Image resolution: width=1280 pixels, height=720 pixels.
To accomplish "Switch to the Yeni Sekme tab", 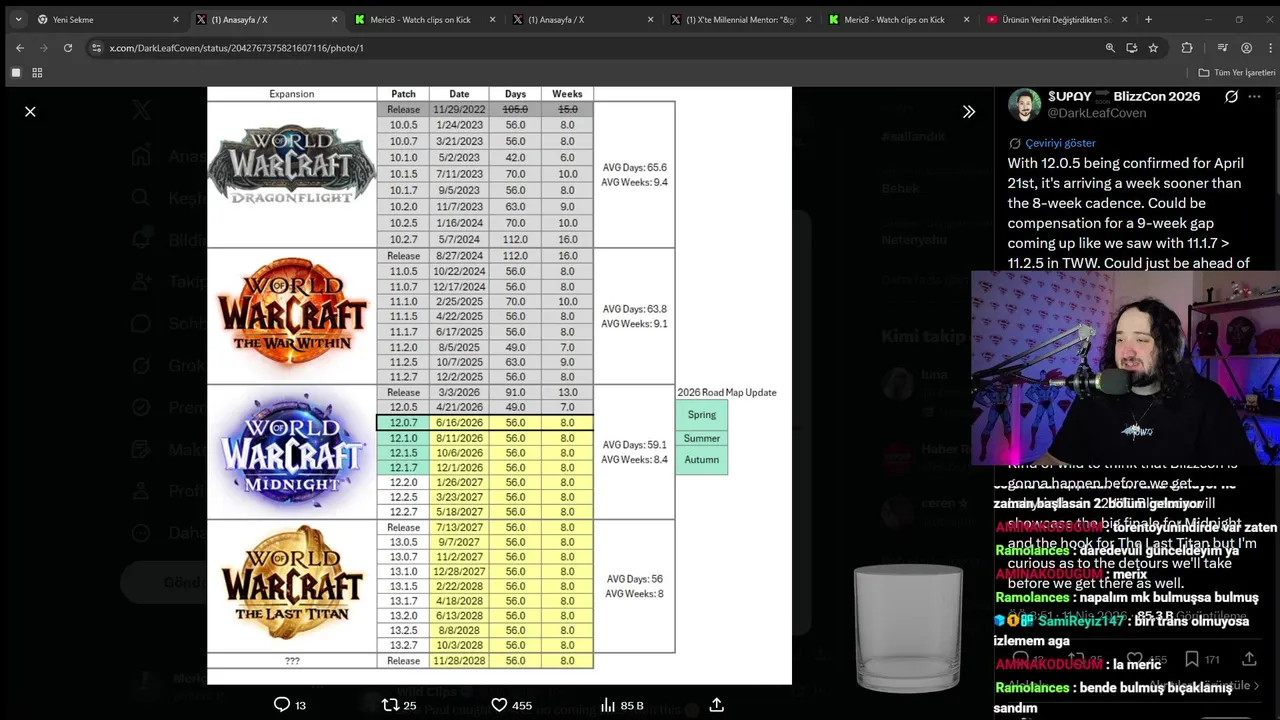I will coord(108,19).
